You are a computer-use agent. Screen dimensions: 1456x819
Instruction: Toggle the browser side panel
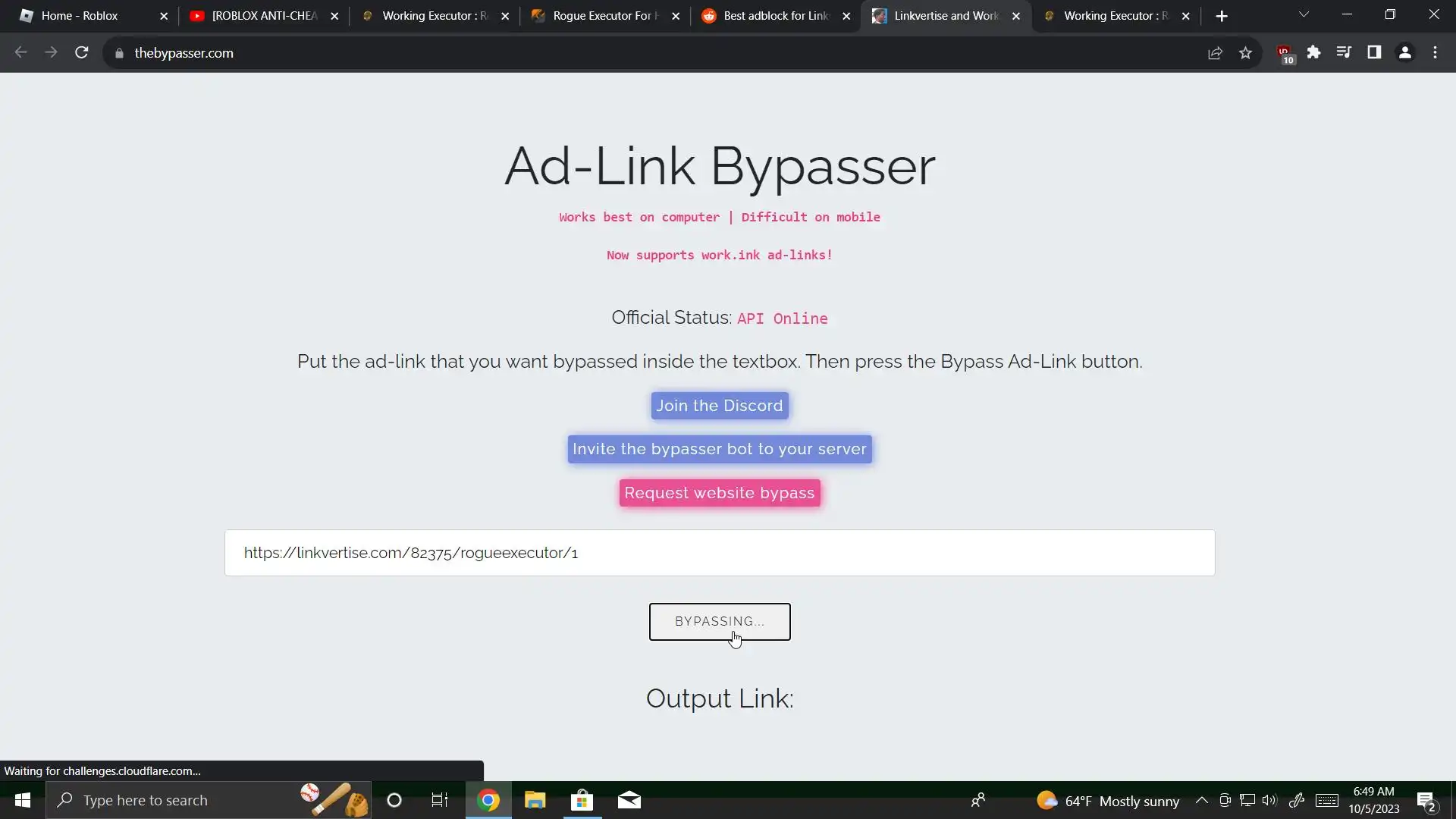click(x=1374, y=52)
